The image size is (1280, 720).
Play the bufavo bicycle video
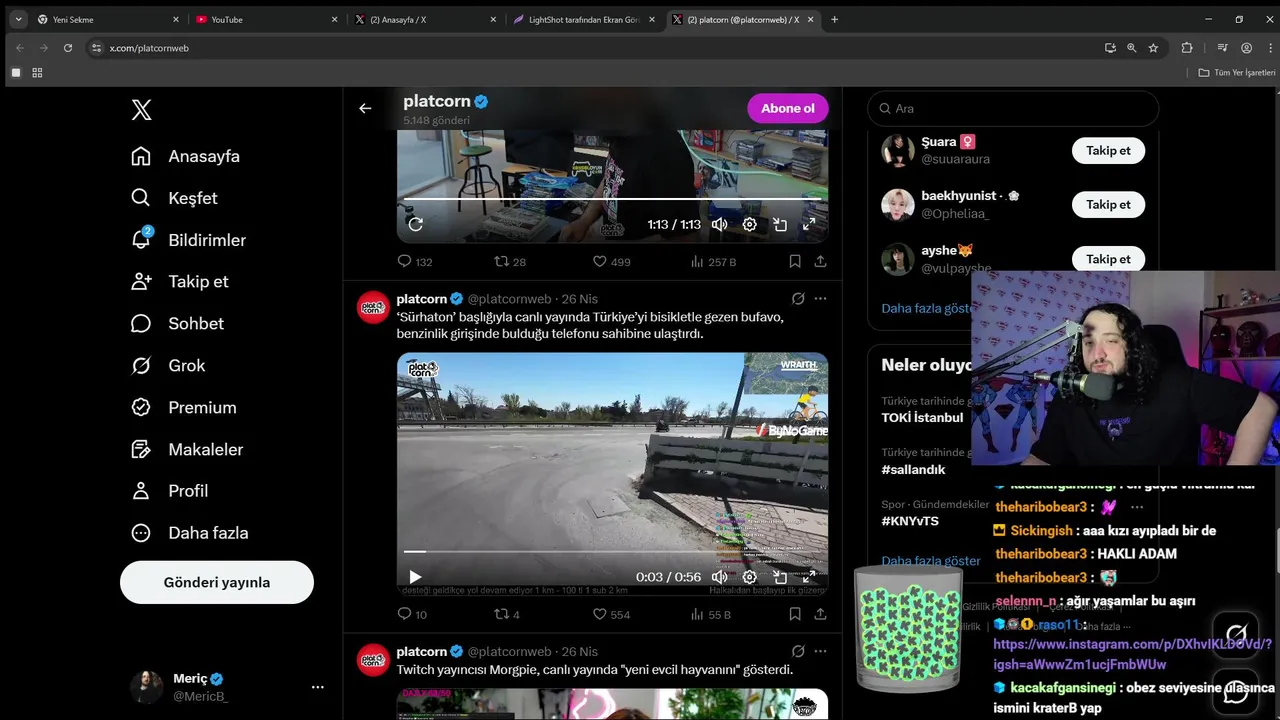coord(415,577)
